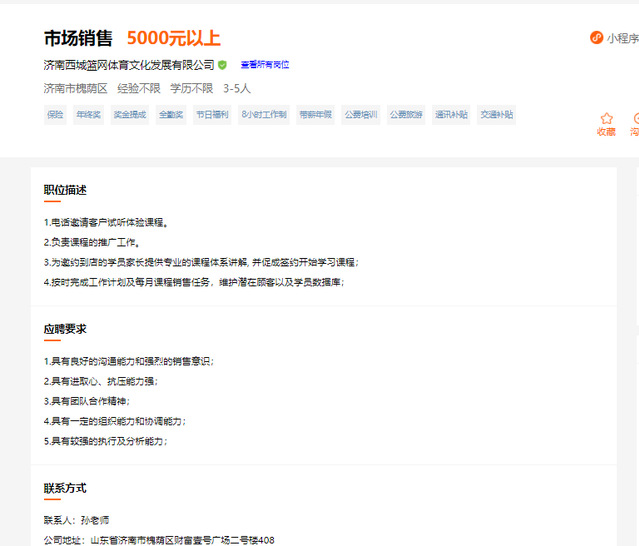Click the 应聘要求 section heading
This screenshot has width=639, height=546.
pos(65,329)
